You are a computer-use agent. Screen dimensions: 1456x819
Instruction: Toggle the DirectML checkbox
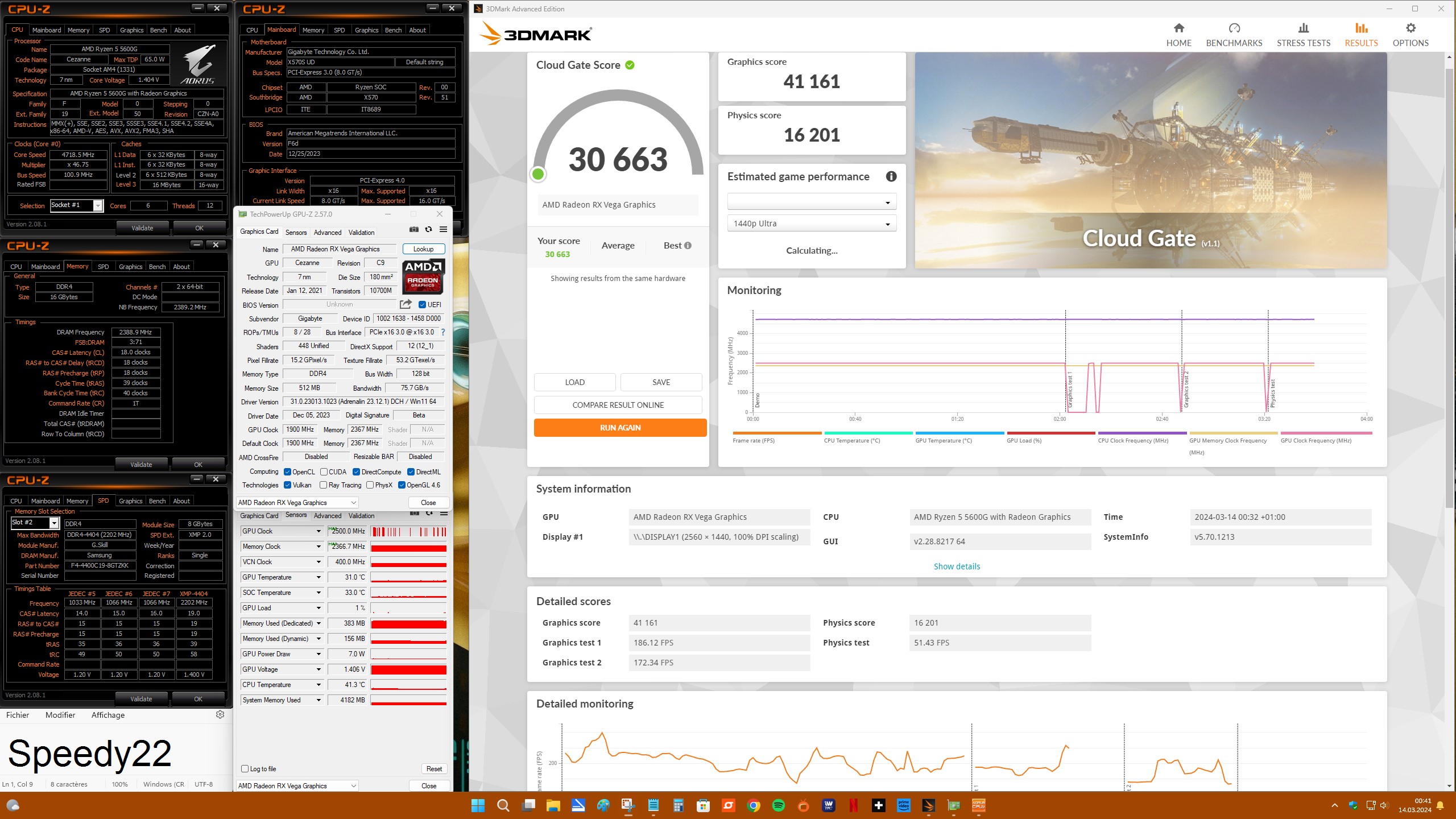[411, 471]
